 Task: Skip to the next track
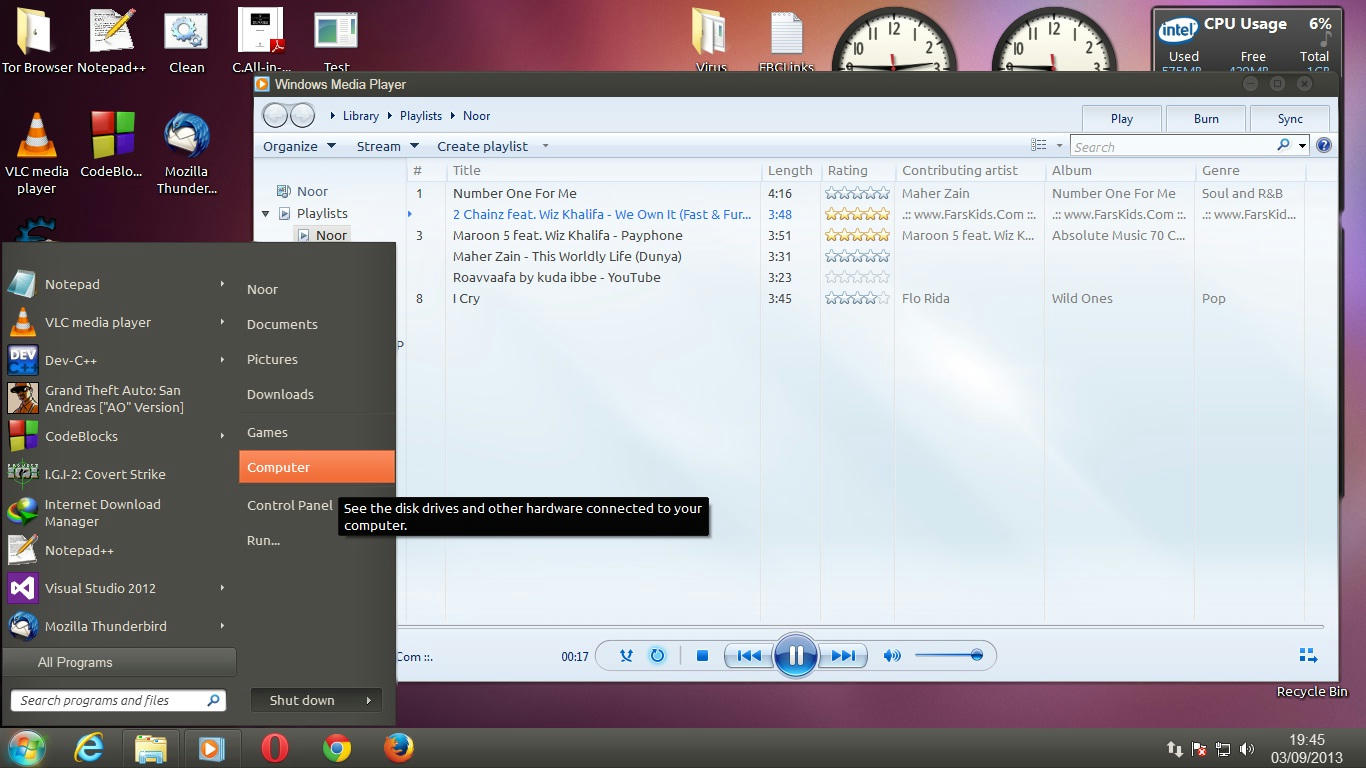pos(843,656)
